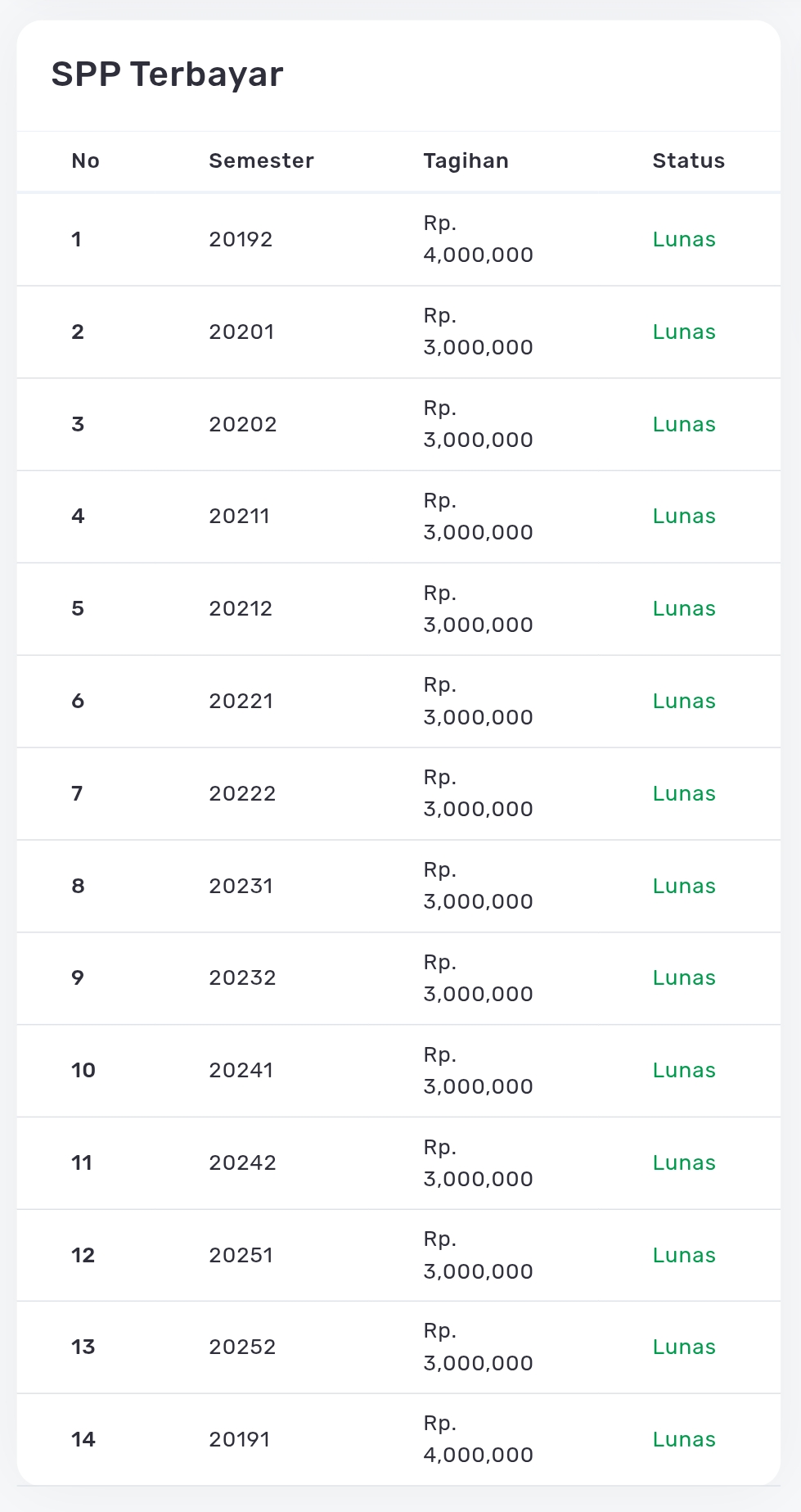Select the Semester column header

click(x=261, y=160)
